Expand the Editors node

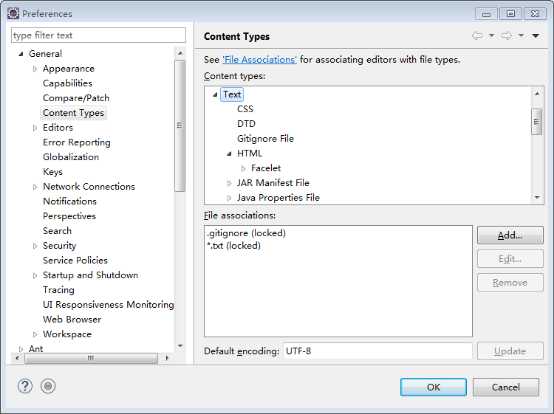(35, 128)
